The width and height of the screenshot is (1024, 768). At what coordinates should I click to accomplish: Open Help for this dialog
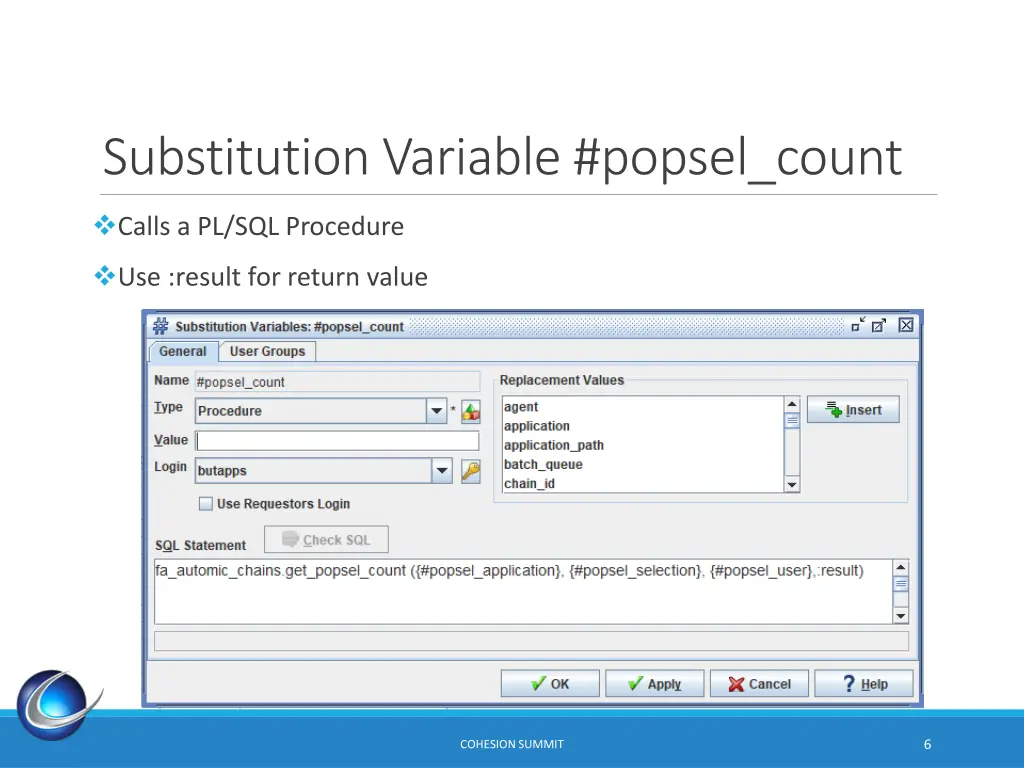pos(863,684)
